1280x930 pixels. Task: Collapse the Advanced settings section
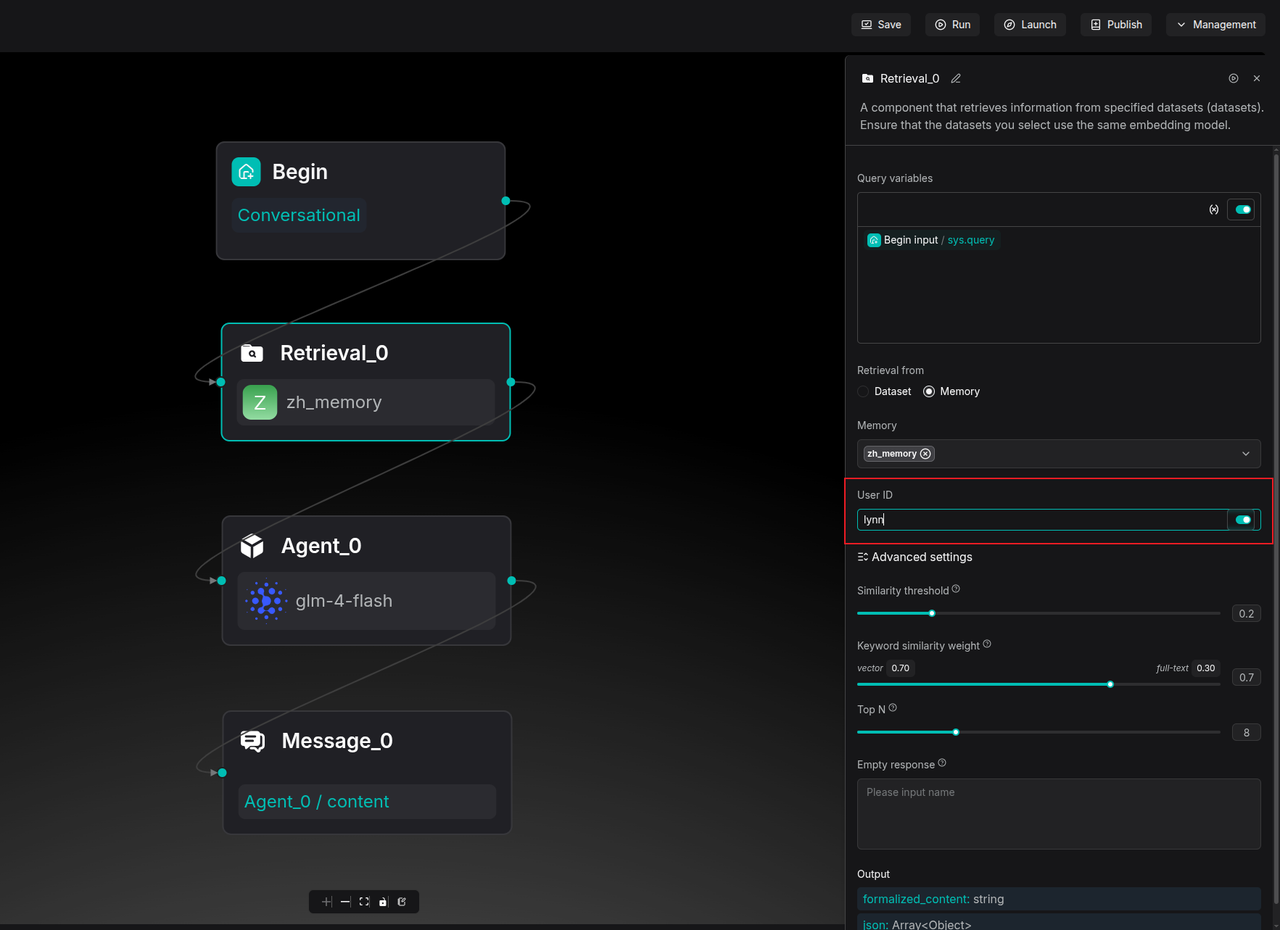coord(915,557)
